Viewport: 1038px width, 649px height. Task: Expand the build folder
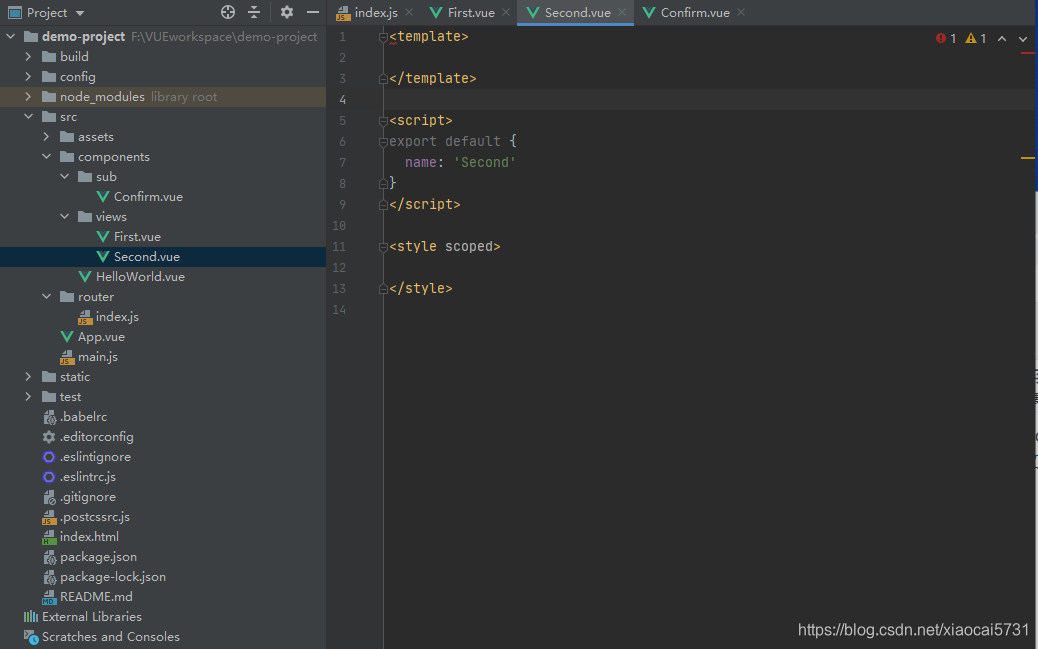(28, 57)
